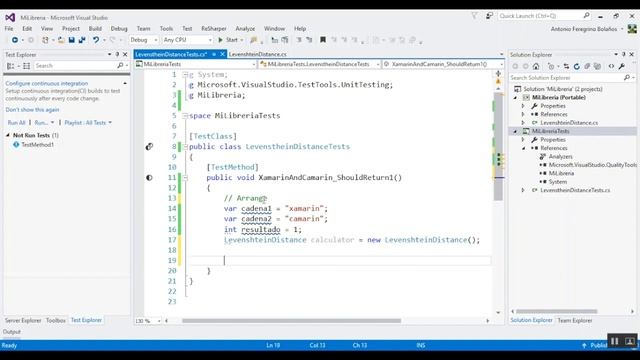
Task: Click the feedback icon beside the notifications flag
Action: tap(489, 16)
